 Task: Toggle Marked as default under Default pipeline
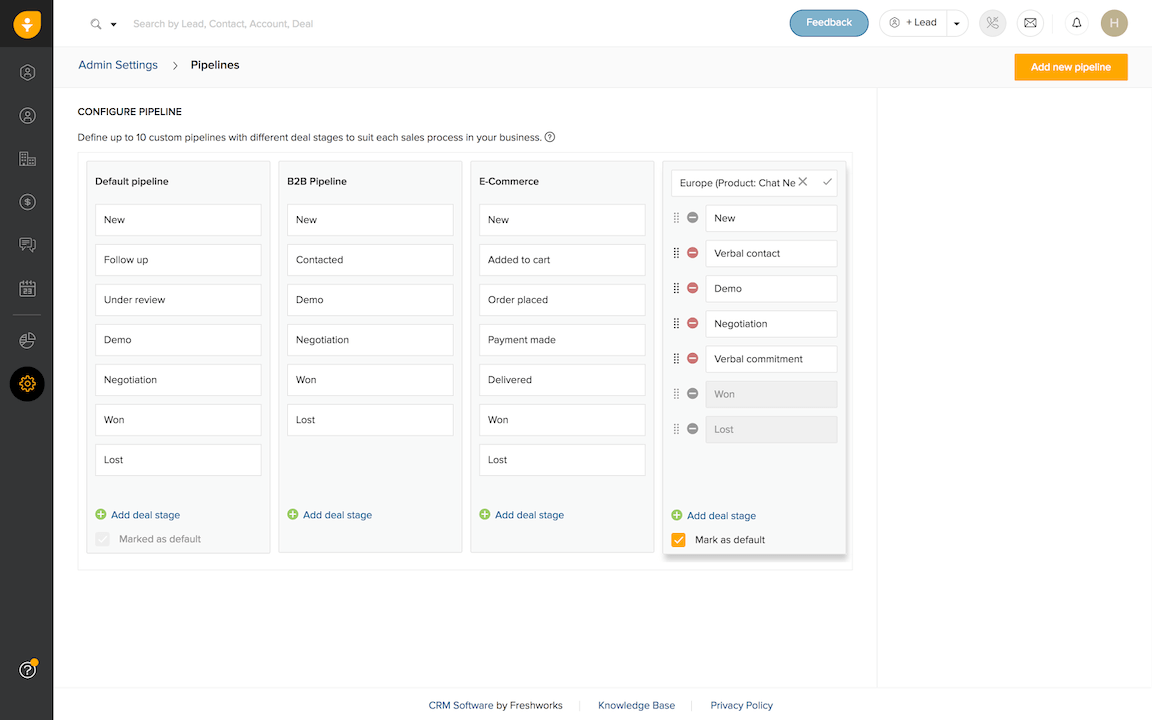(x=102, y=538)
